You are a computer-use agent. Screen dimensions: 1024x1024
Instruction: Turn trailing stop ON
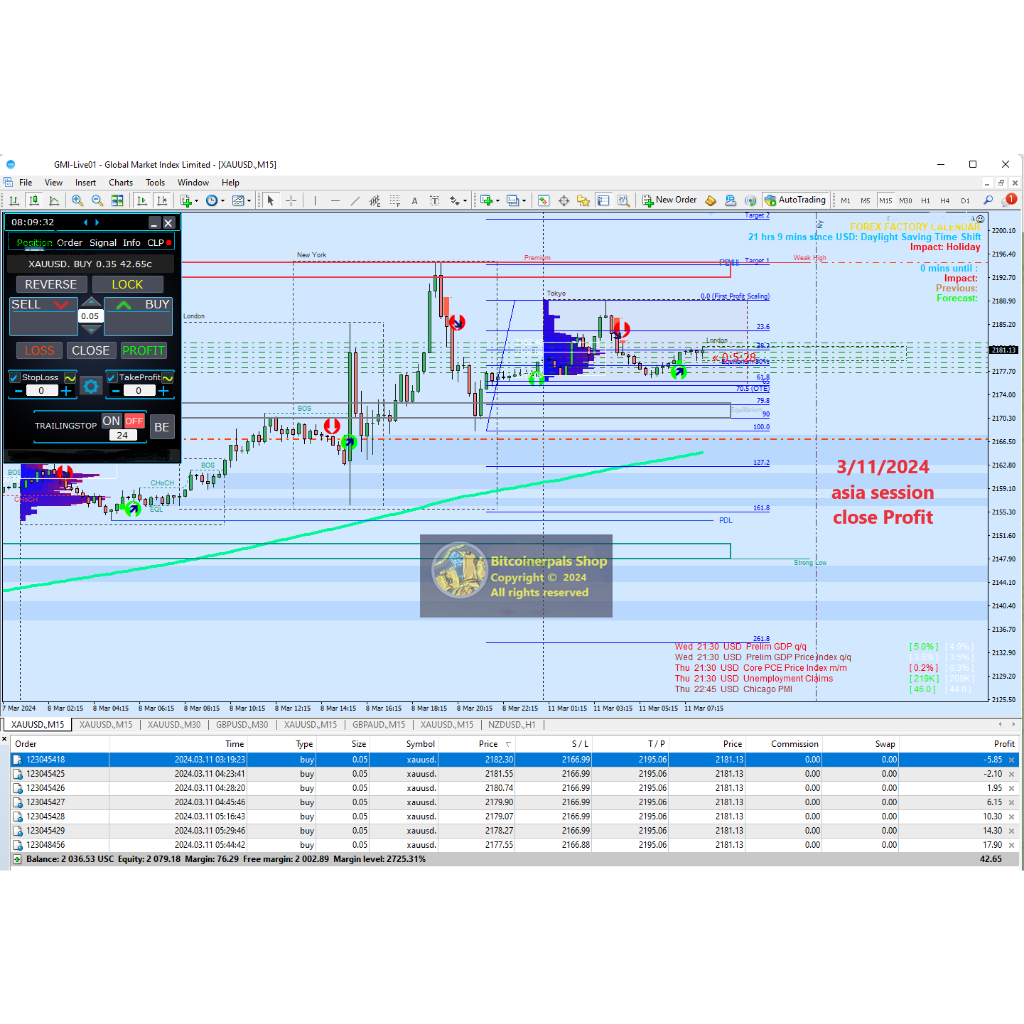[111, 421]
